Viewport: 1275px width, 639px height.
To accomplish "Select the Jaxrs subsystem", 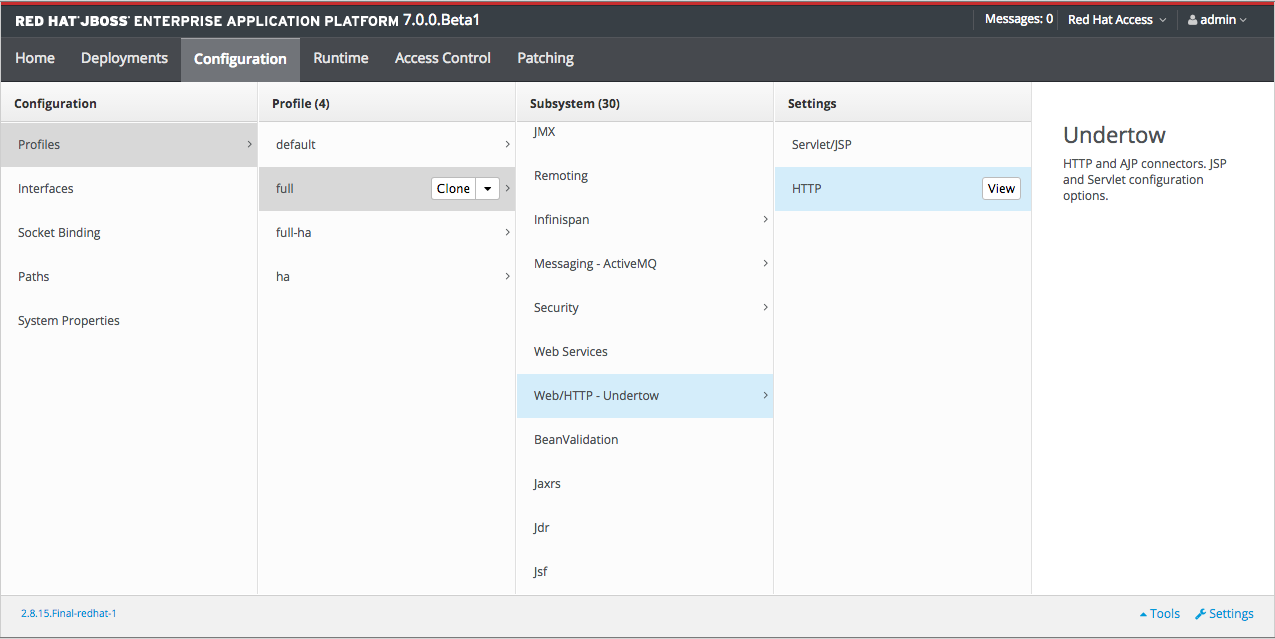I will pos(645,484).
